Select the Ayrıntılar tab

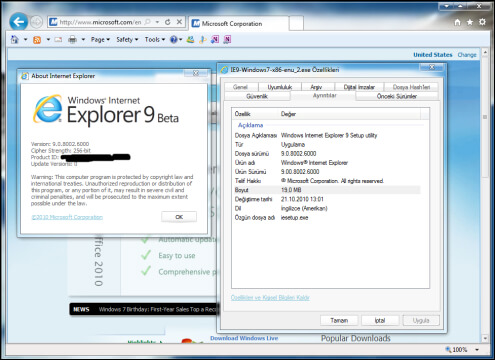(324, 95)
